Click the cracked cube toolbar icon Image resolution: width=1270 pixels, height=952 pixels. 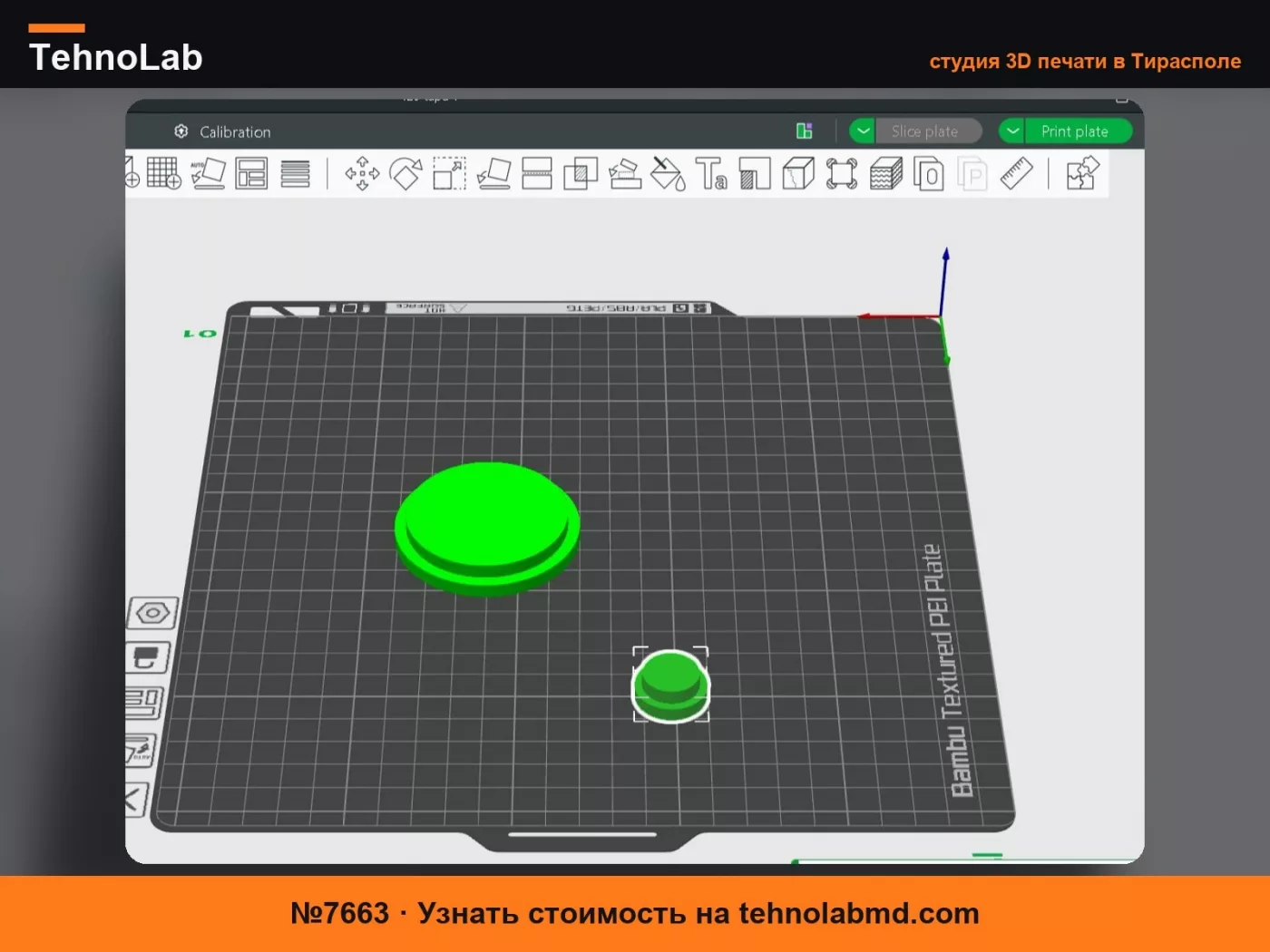798,173
